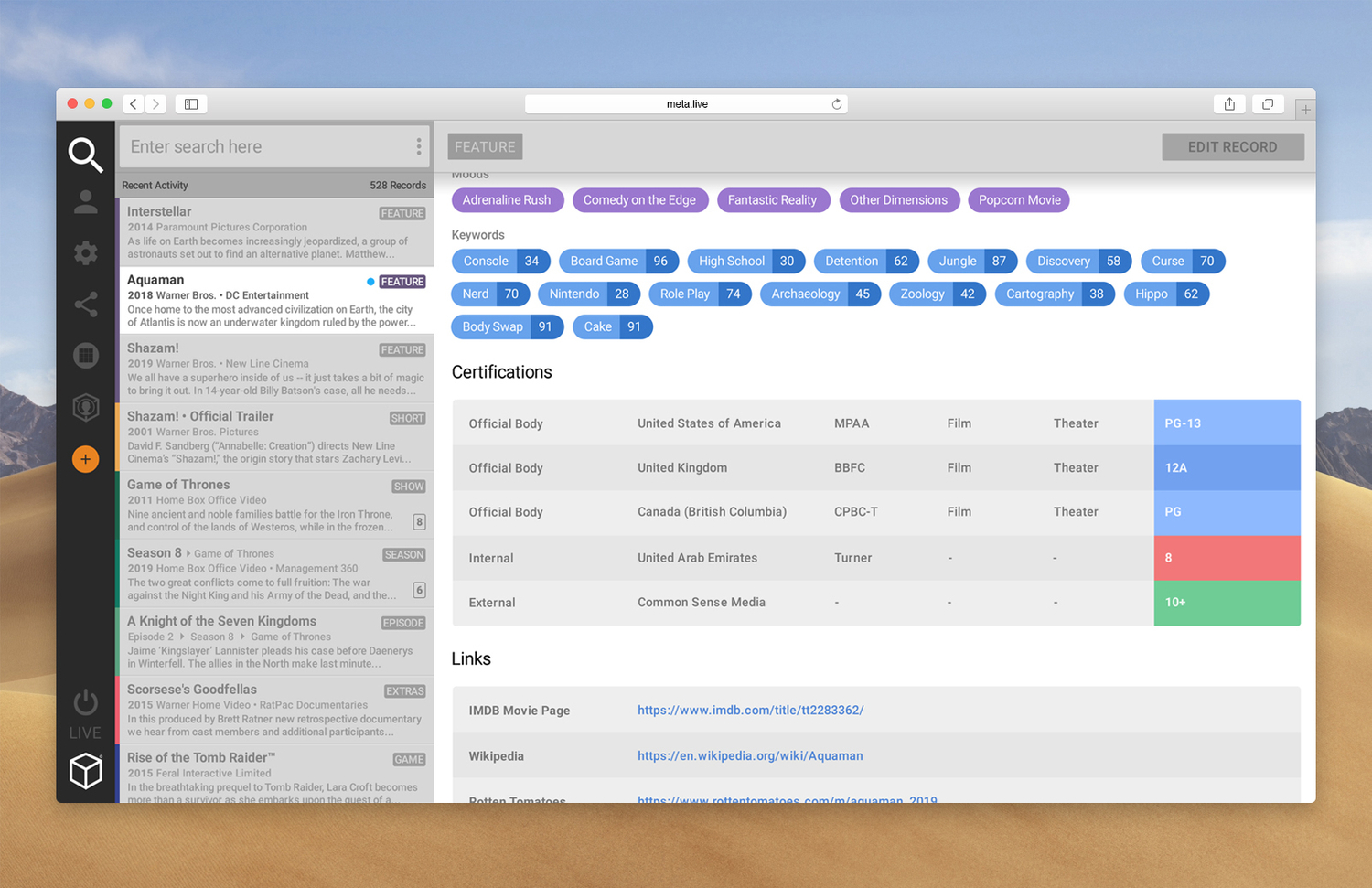Click the browser share icon

tap(1229, 104)
